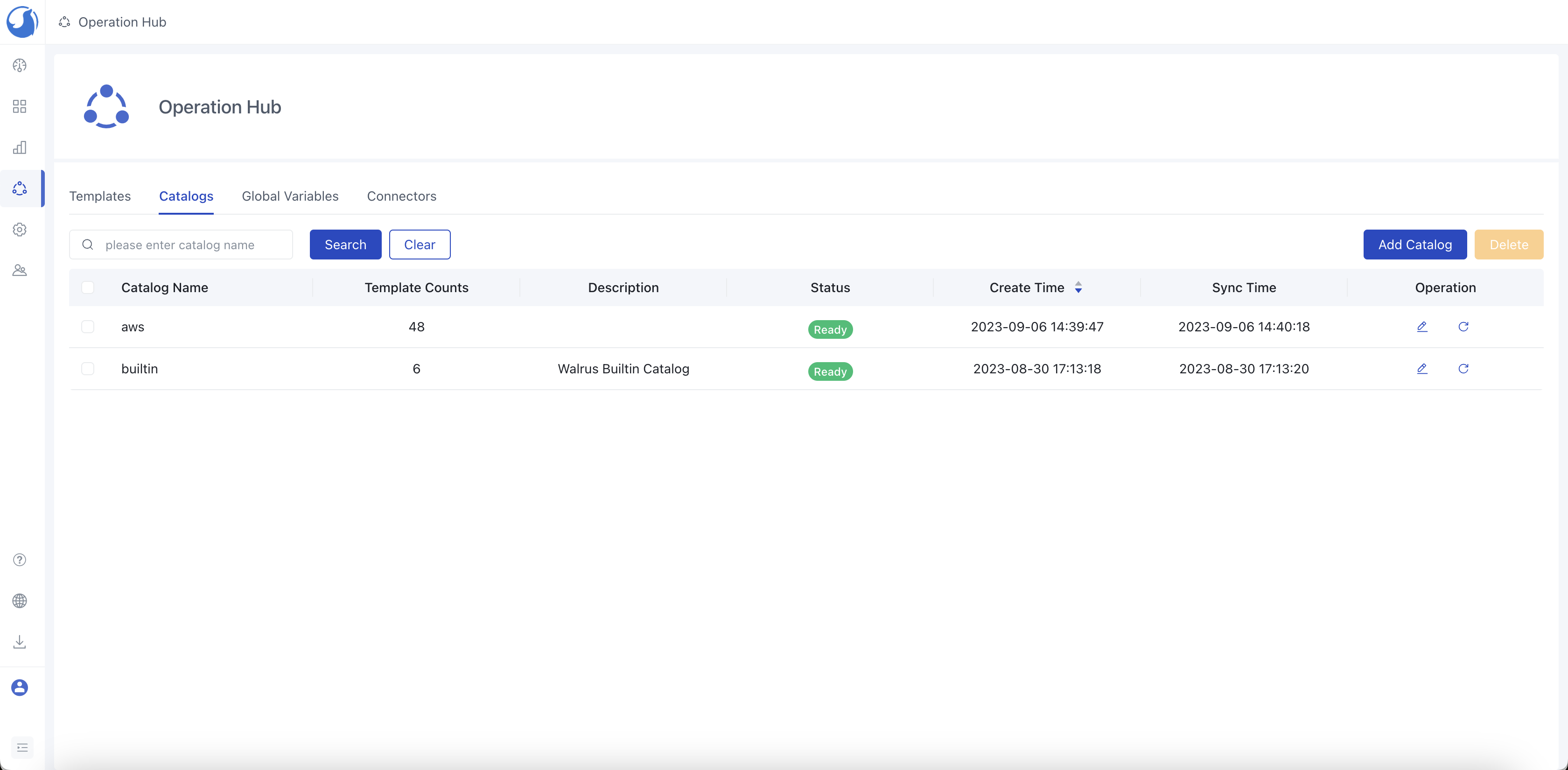Expand the Create Time sort dropdown
Viewport: 1568px width, 770px height.
tap(1078, 287)
